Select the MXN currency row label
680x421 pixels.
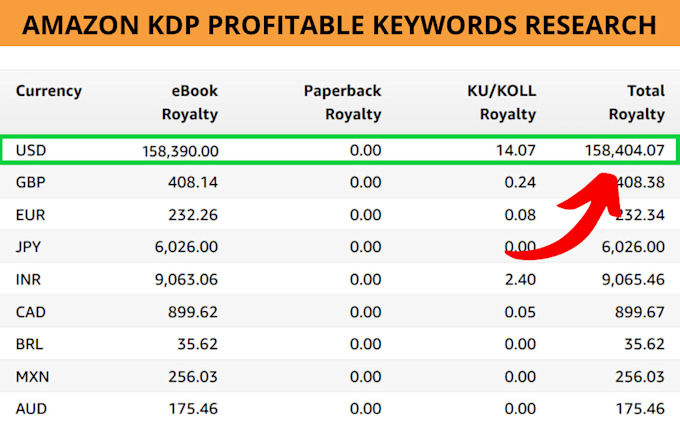point(32,377)
